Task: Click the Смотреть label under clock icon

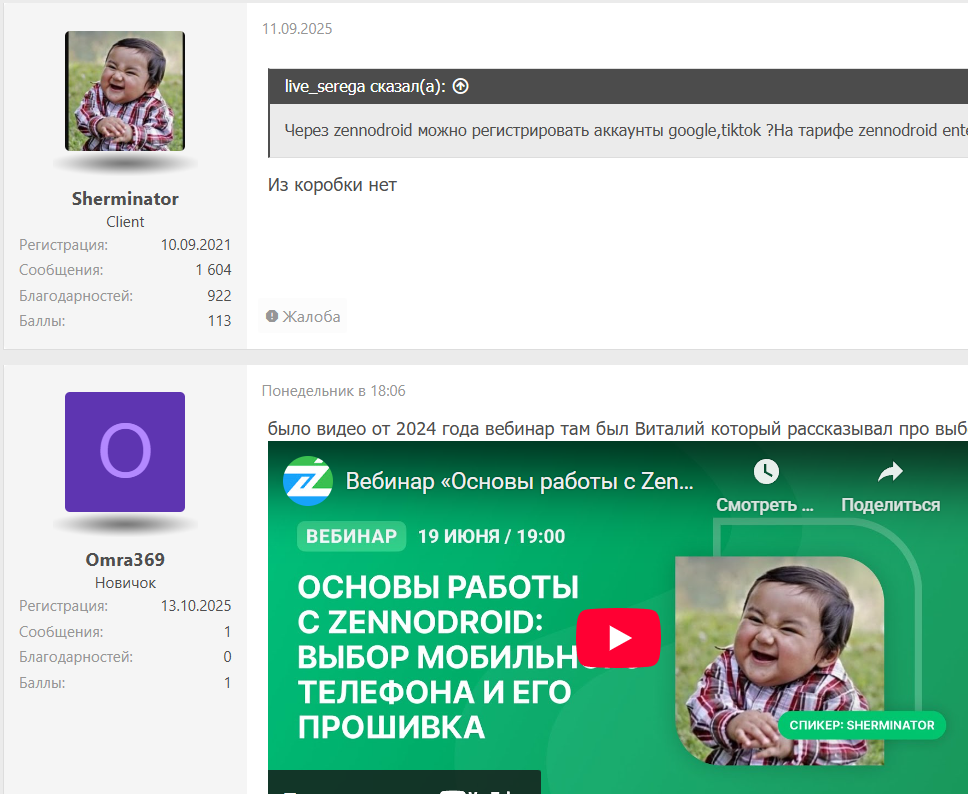Action: pyautogui.click(x=765, y=505)
